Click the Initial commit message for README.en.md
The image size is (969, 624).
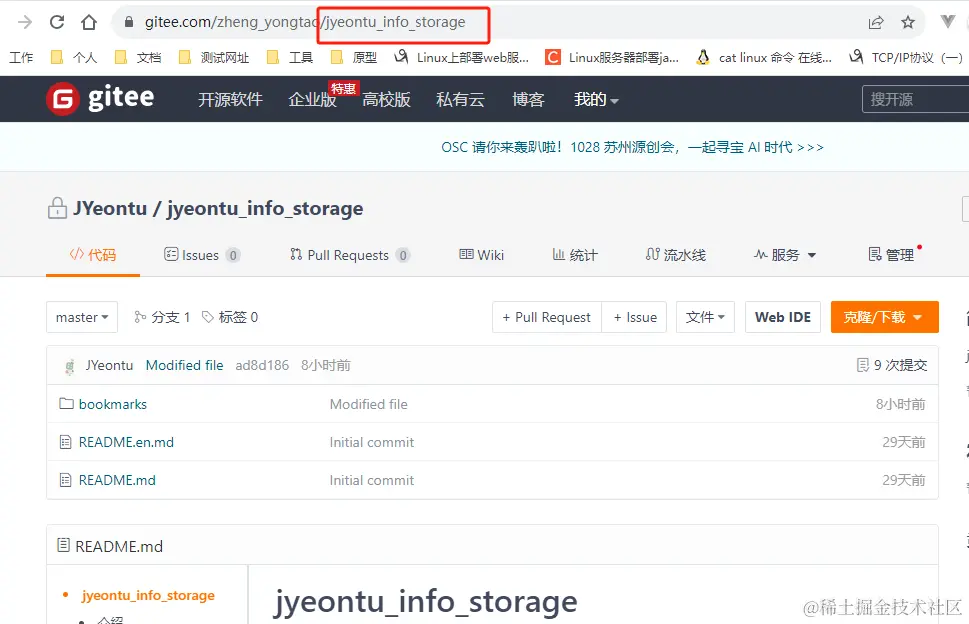(371, 442)
